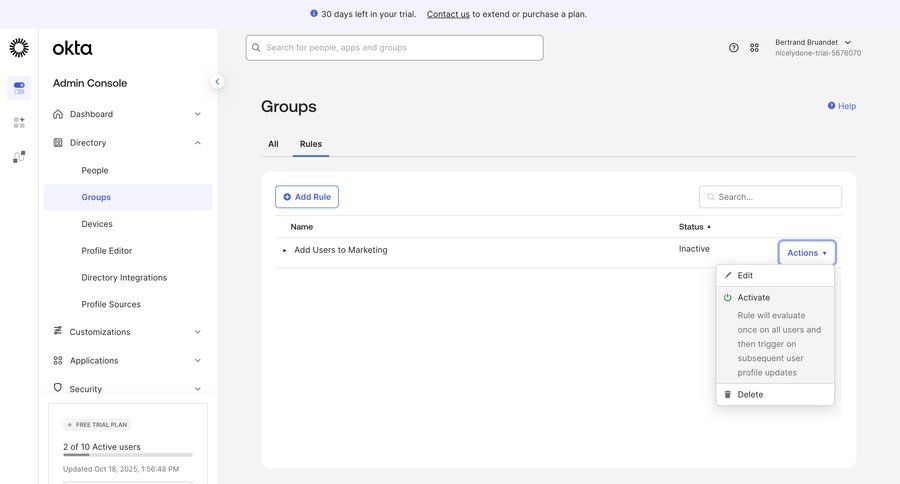Focus the people, apps and groups search box
This screenshot has height=484, width=900.
(394, 48)
